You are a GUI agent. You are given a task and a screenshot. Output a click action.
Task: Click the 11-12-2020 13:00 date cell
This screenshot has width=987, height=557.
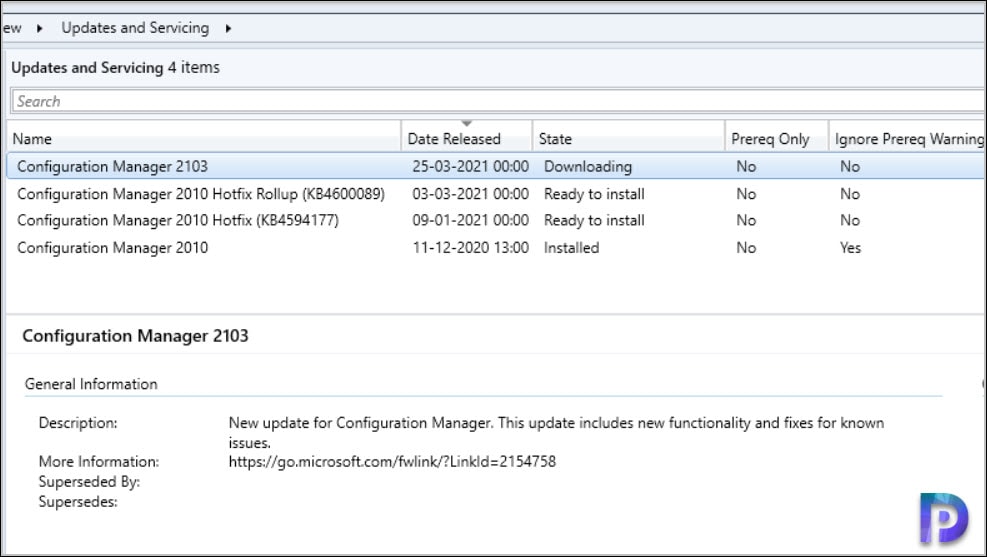click(470, 247)
